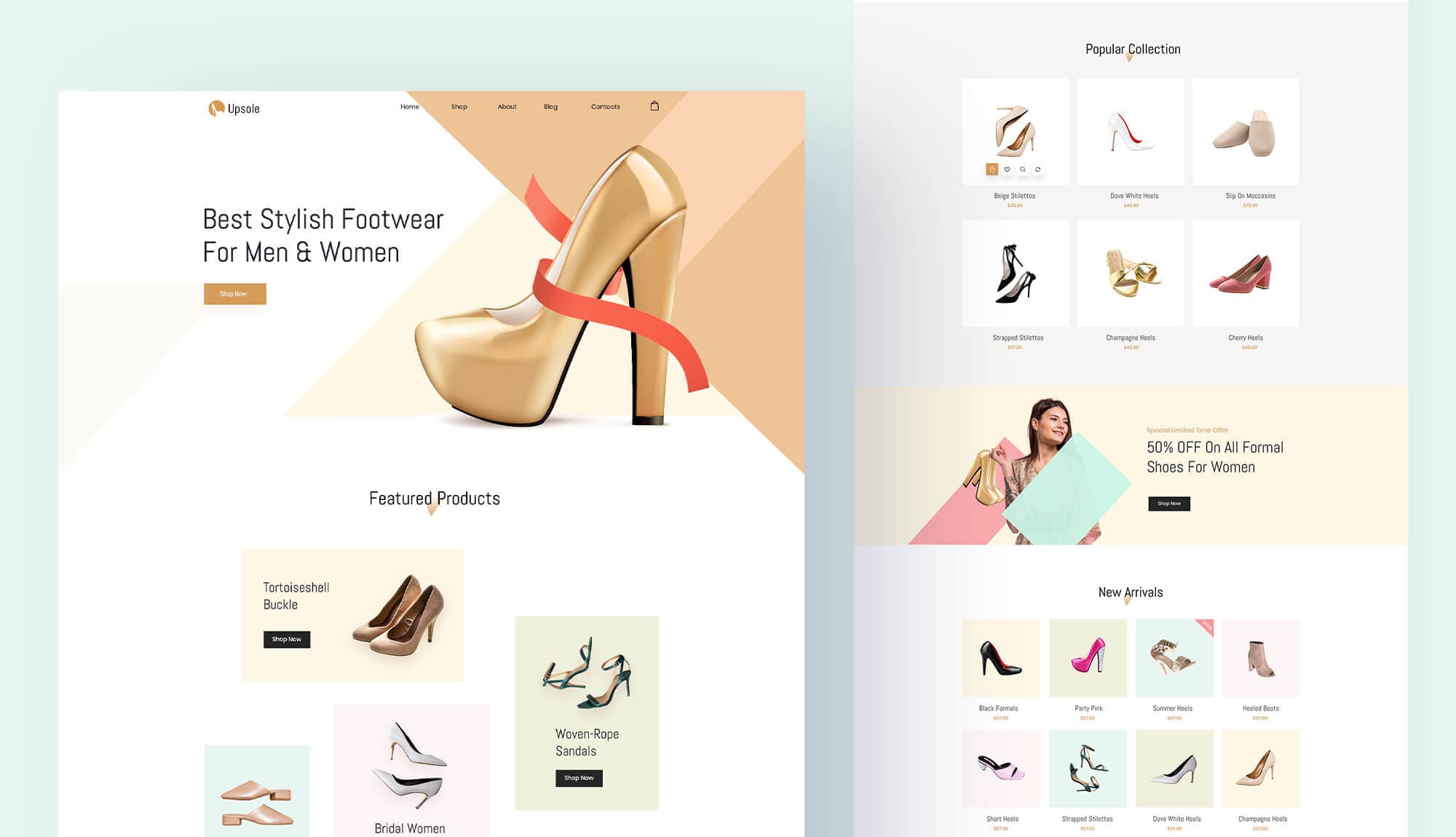Open quick view with the magnifier icon
The image size is (1456, 837).
tap(1023, 170)
